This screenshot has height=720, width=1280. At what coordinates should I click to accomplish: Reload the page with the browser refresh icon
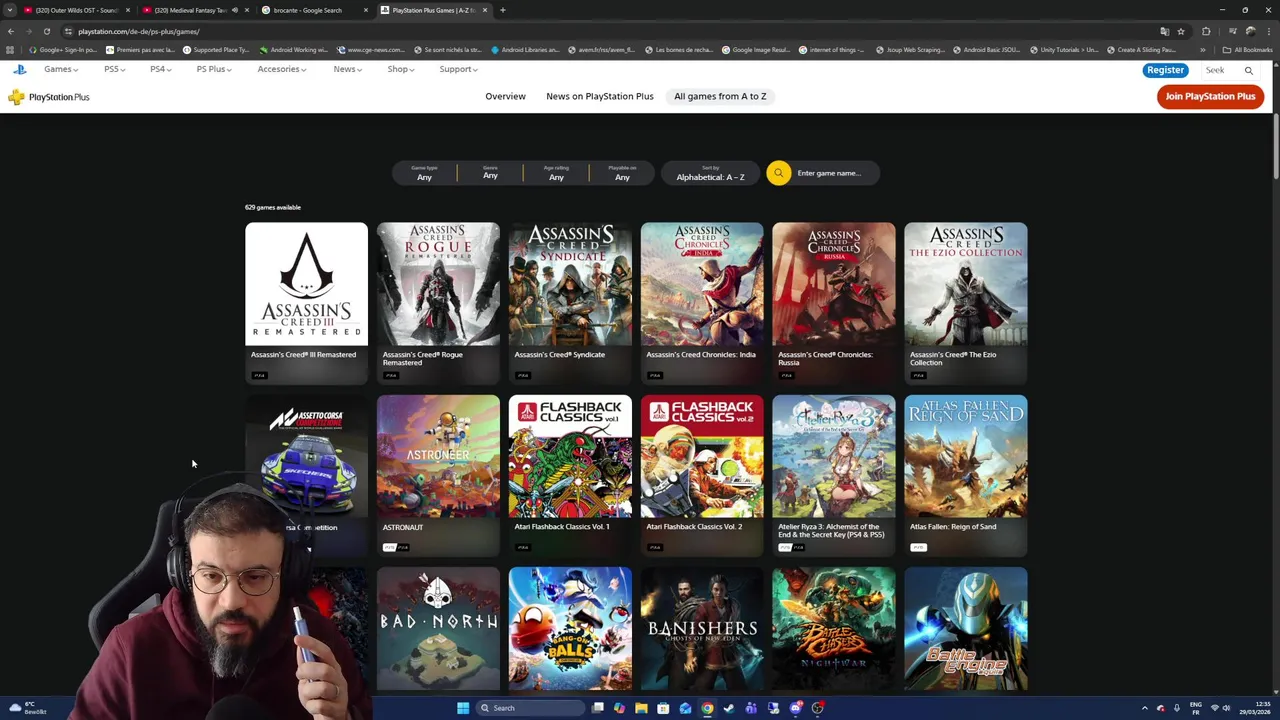[x=46, y=31]
